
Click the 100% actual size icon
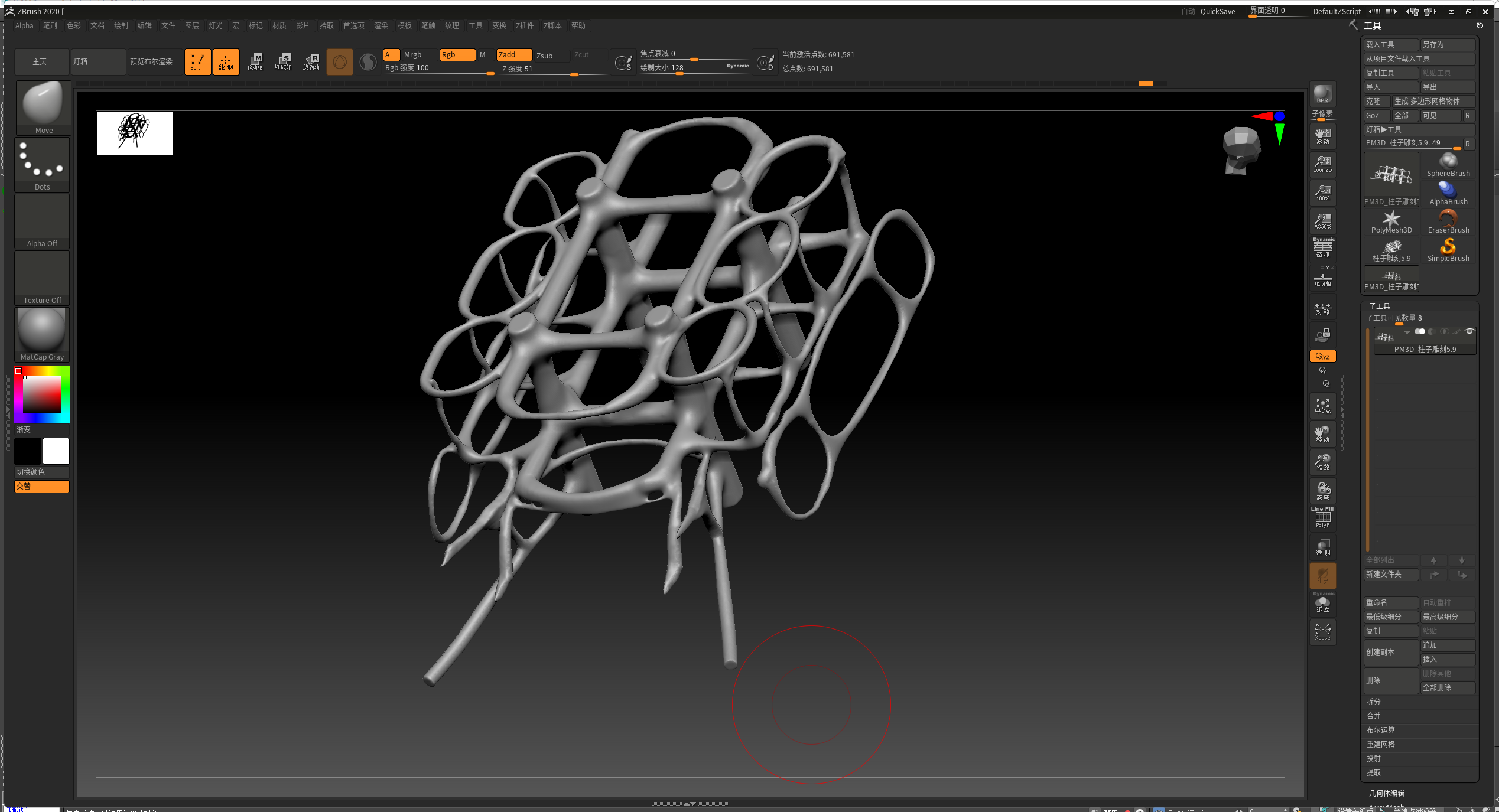1322,192
